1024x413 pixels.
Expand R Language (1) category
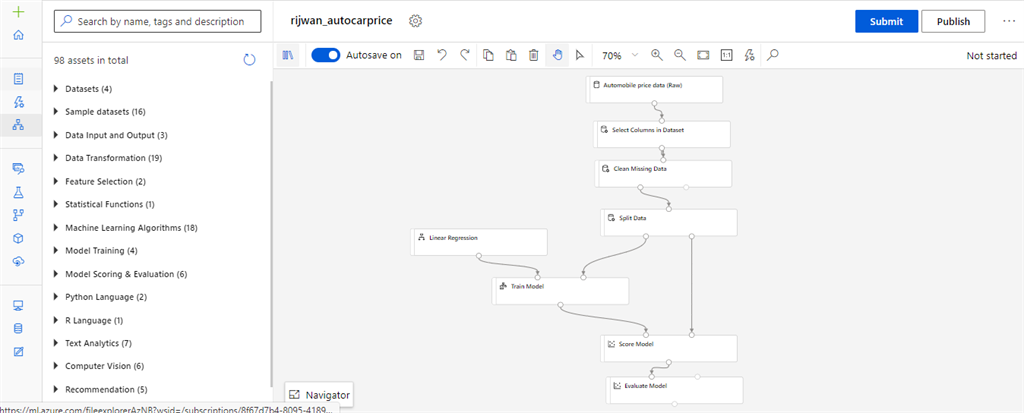coord(56,321)
